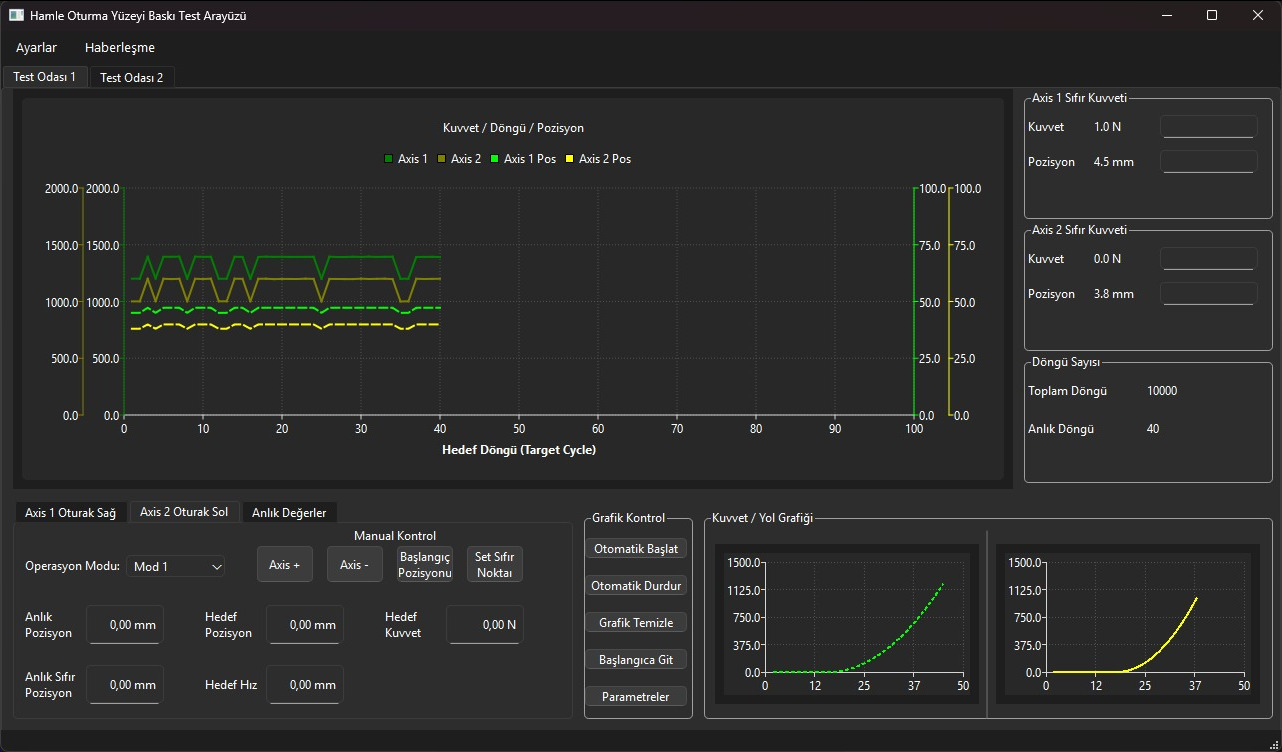Screen dimensions: 1282x752
Task: Click the Anlık Pozisyon input field
Action: (125, 624)
